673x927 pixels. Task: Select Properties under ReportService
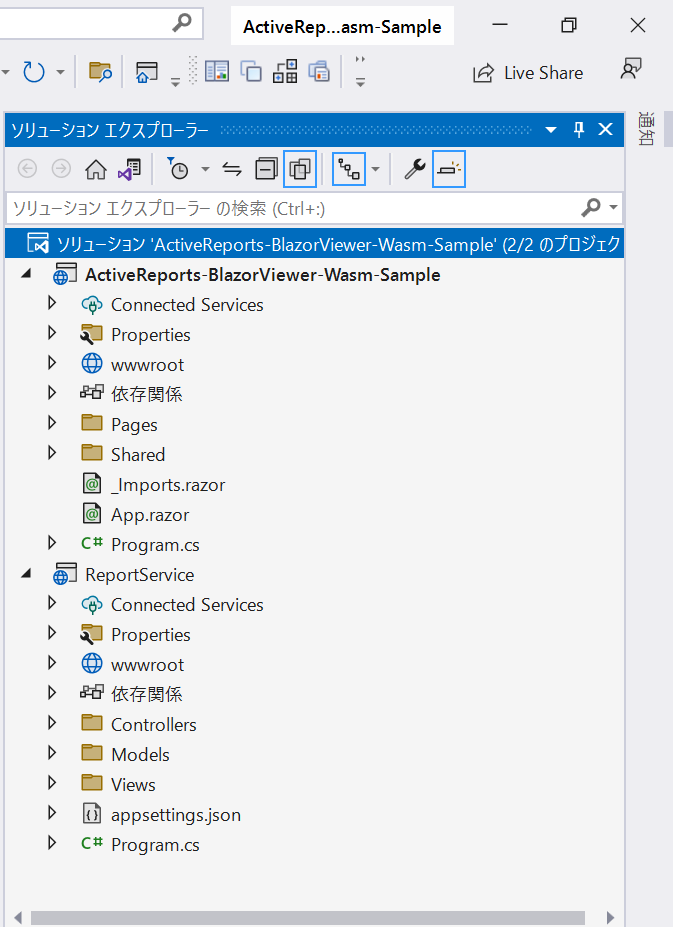[151, 635]
